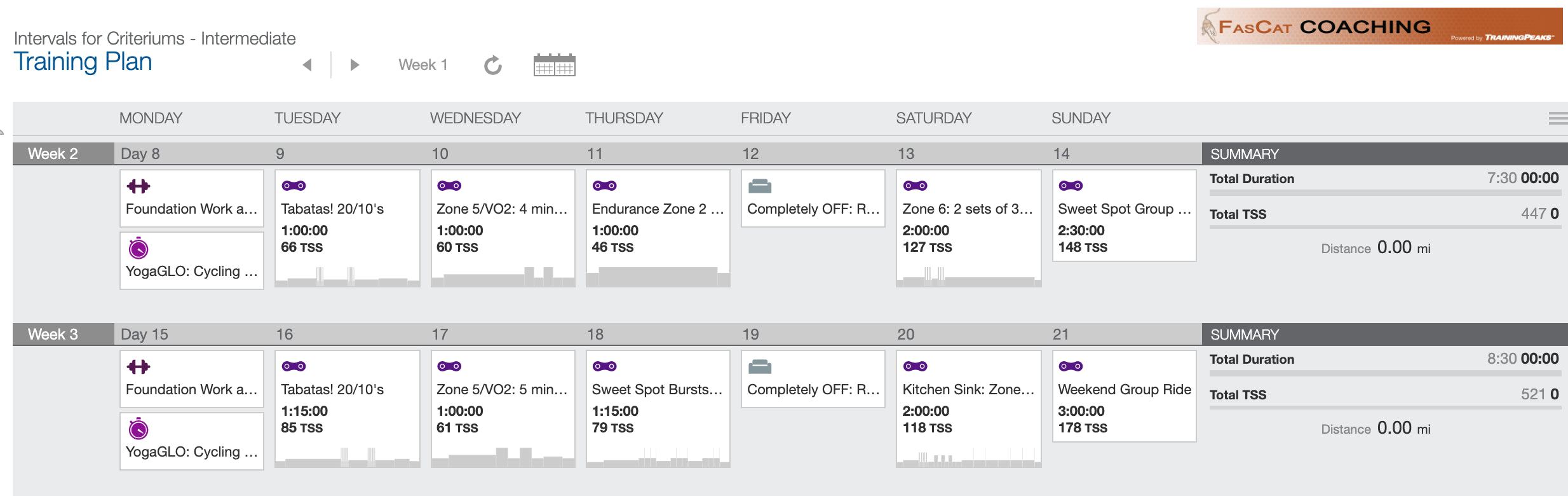Open the hamburger menu by the day headers
The height and width of the screenshot is (496, 1568).
[1558, 118]
